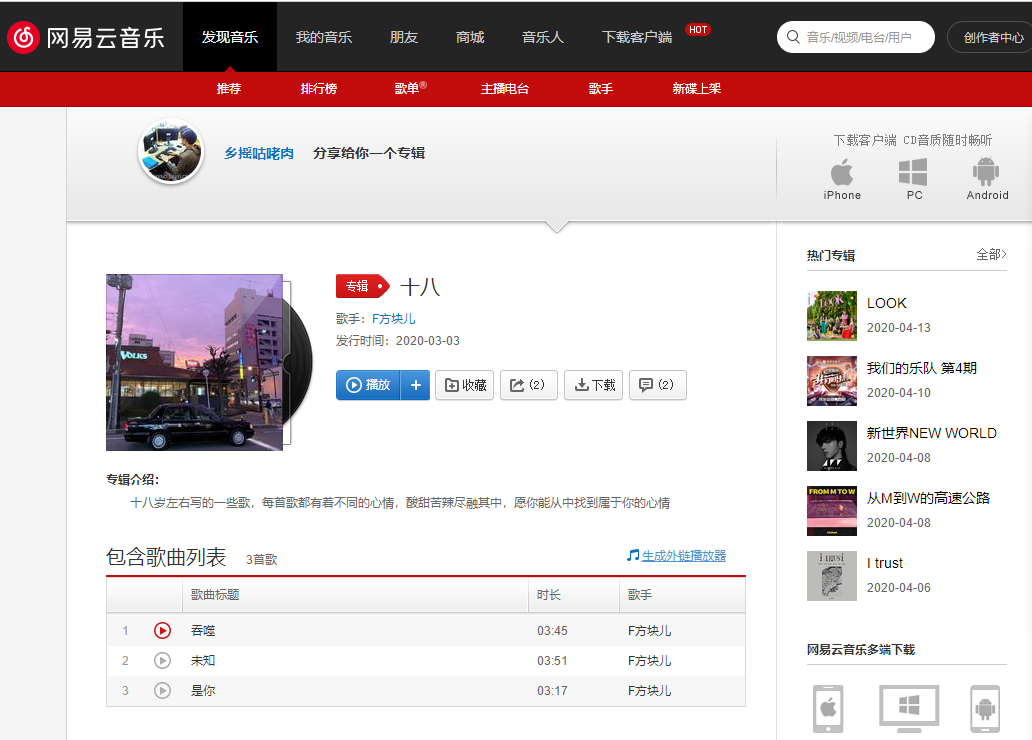Click the share button on album

click(x=528, y=385)
